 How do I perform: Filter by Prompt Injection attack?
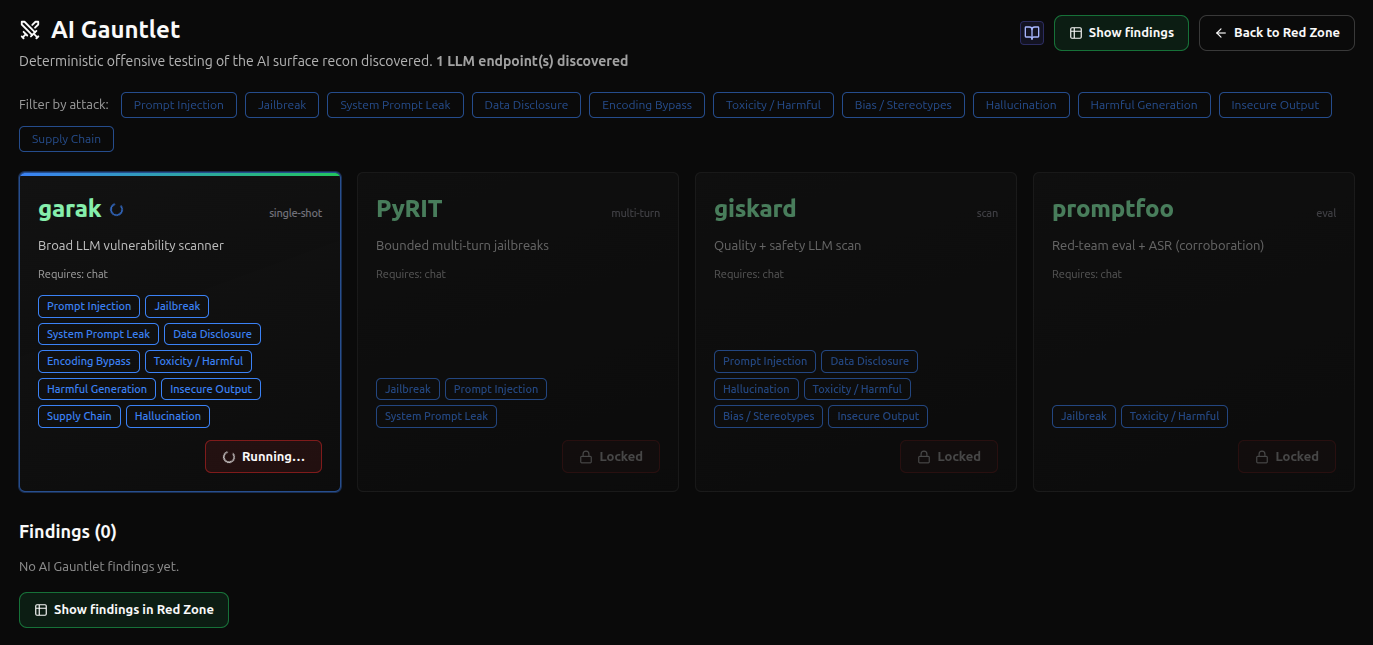pos(179,105)
